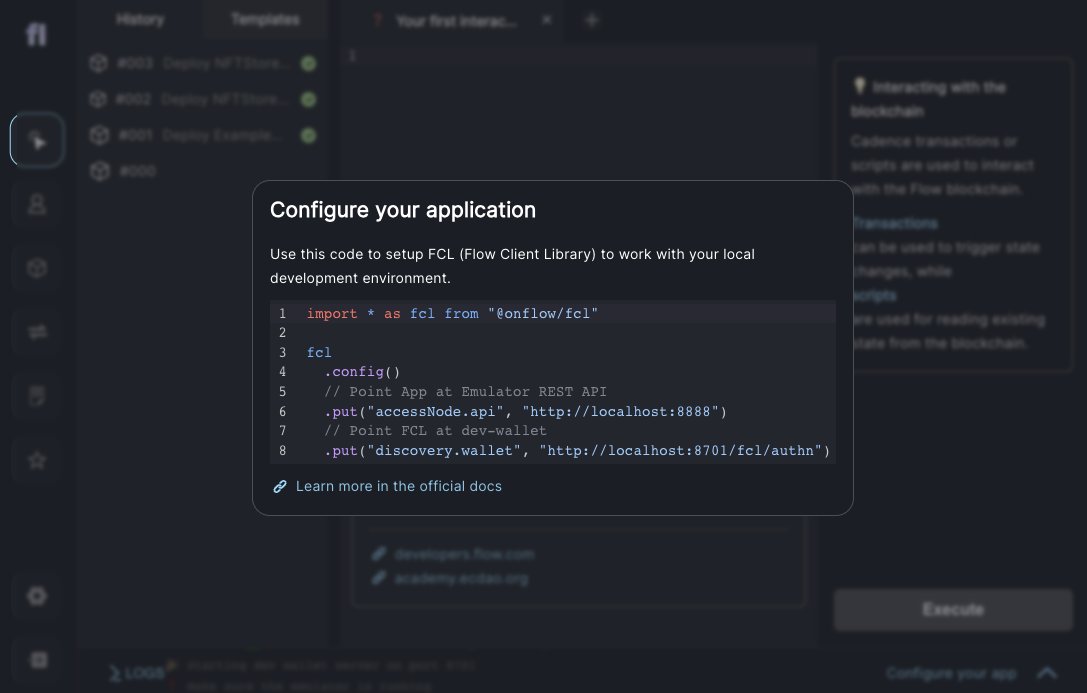The width and height of the screenshot is (1087, 693).
Task: Click the green success badge on #003
Action: (x=308, y=64)
